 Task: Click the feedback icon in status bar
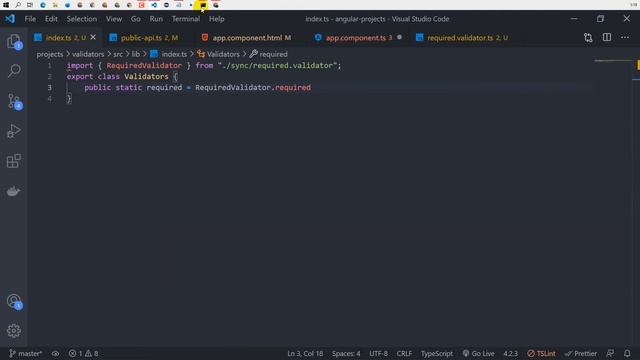click(610, 353)
